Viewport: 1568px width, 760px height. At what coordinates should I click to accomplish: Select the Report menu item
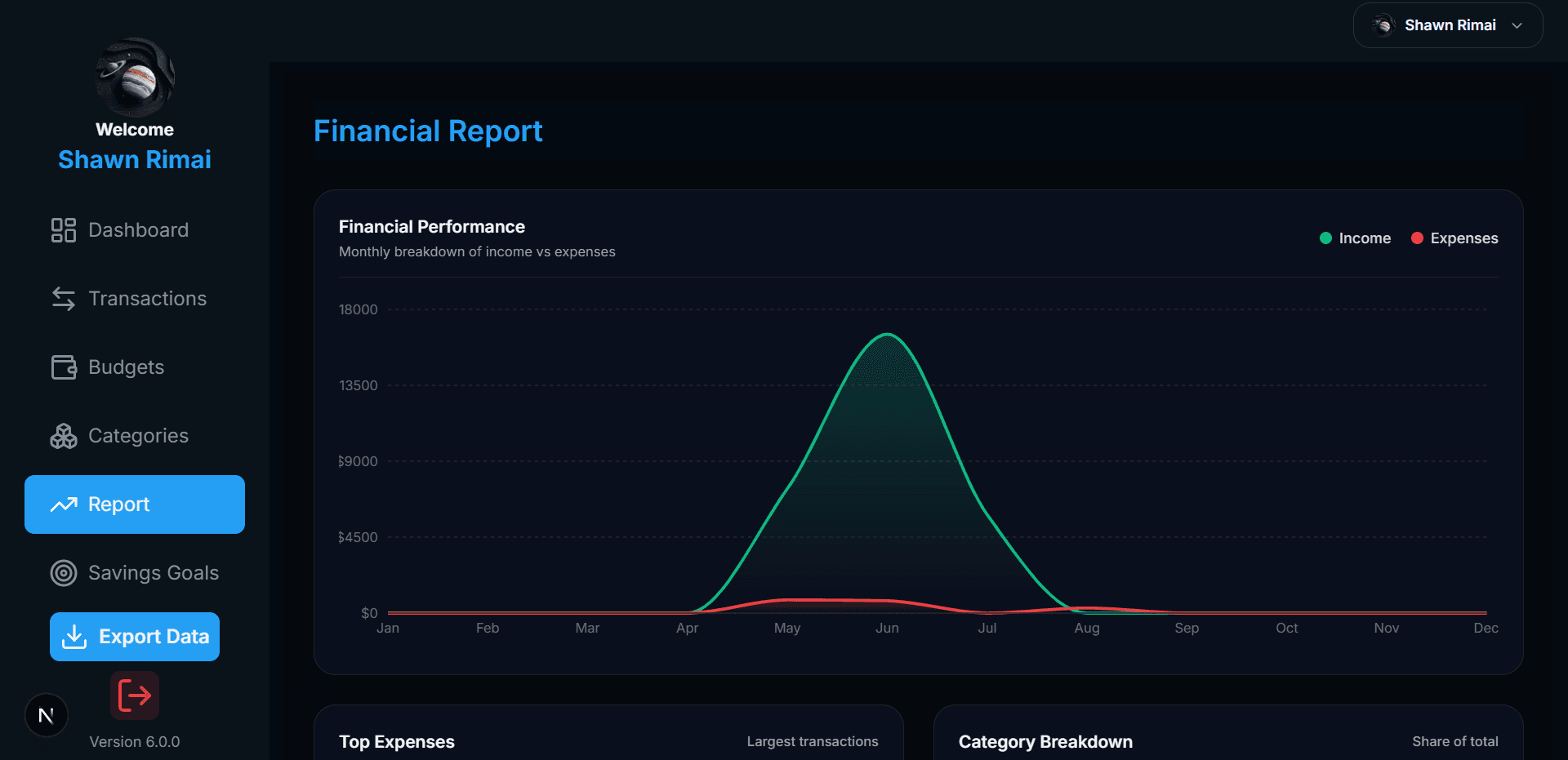(x=135, y=504)
